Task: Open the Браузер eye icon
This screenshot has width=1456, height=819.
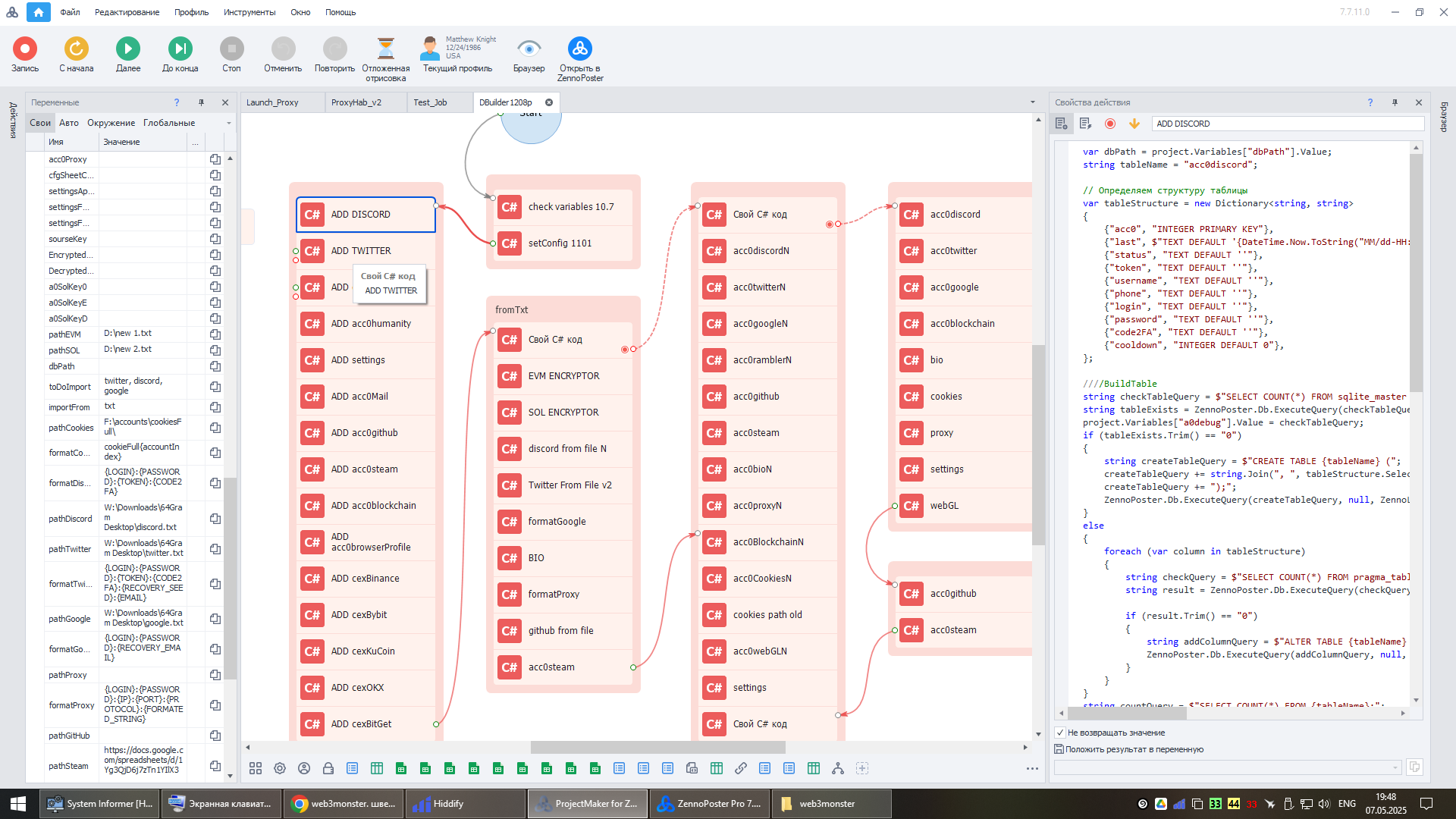Action: click(529, 49)
